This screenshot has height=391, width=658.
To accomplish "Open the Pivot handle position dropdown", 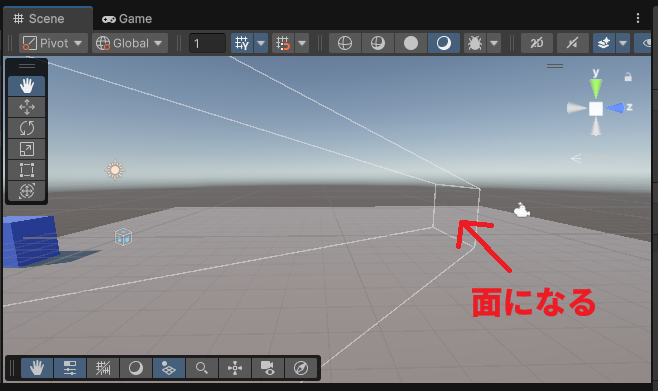I will (x=53, y=43).
